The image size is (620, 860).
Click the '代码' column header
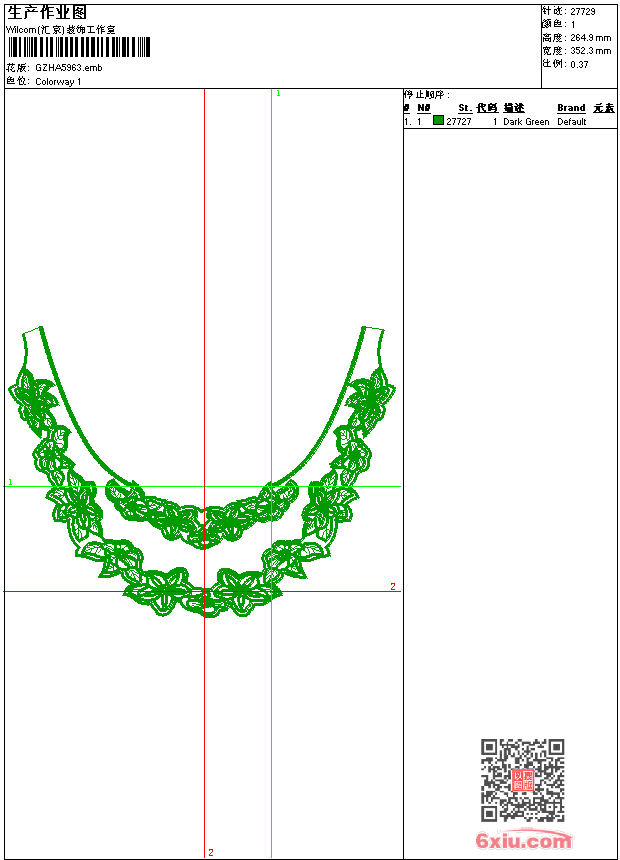click(487, 108)
